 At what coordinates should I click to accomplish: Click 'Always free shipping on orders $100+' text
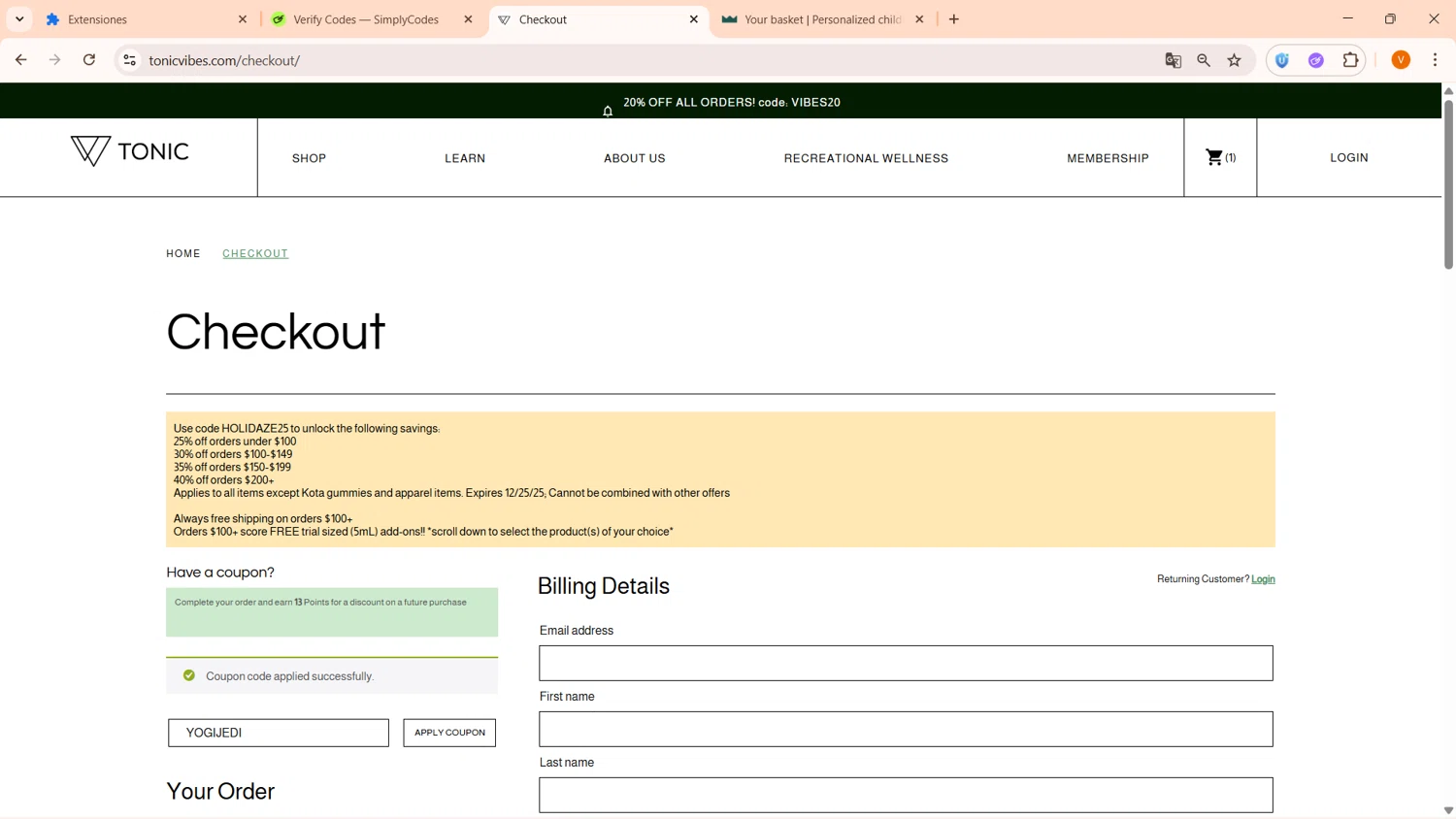pos(263,518)
